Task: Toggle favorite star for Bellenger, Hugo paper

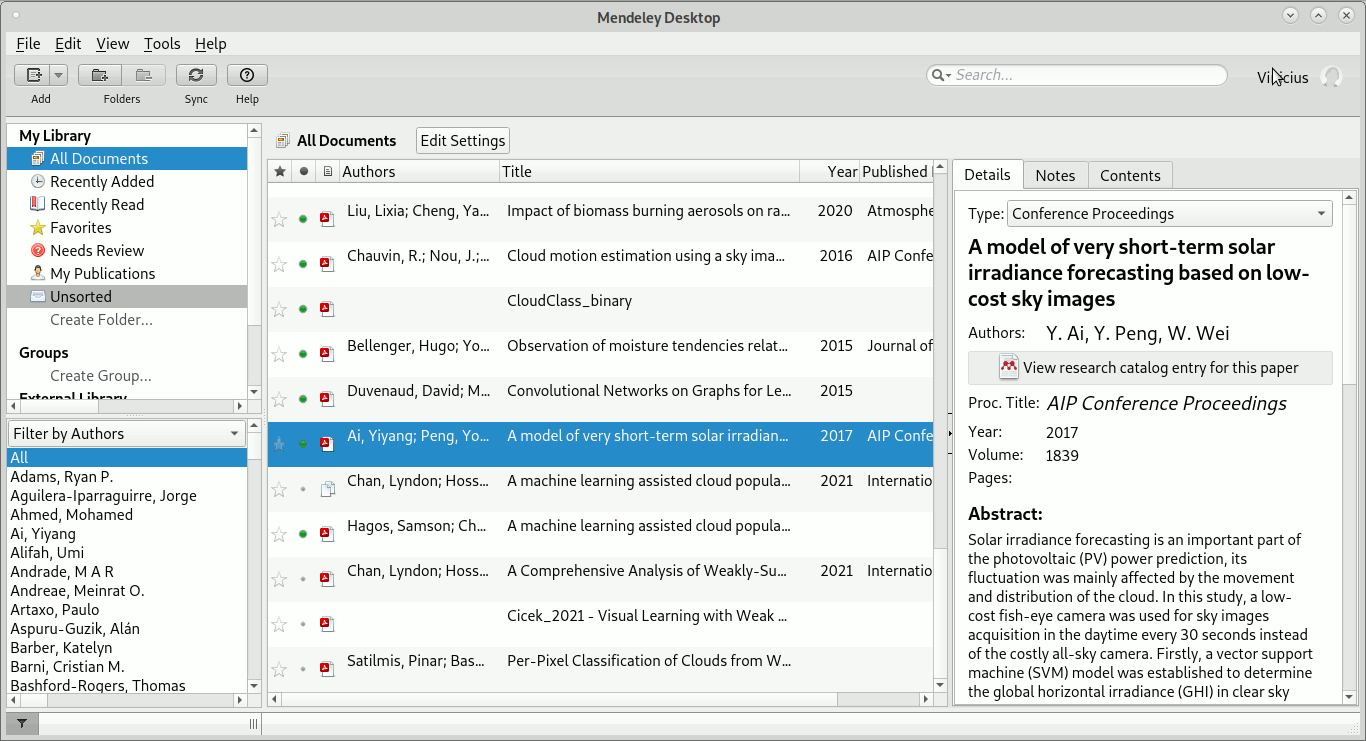Action: click(279, 354)
